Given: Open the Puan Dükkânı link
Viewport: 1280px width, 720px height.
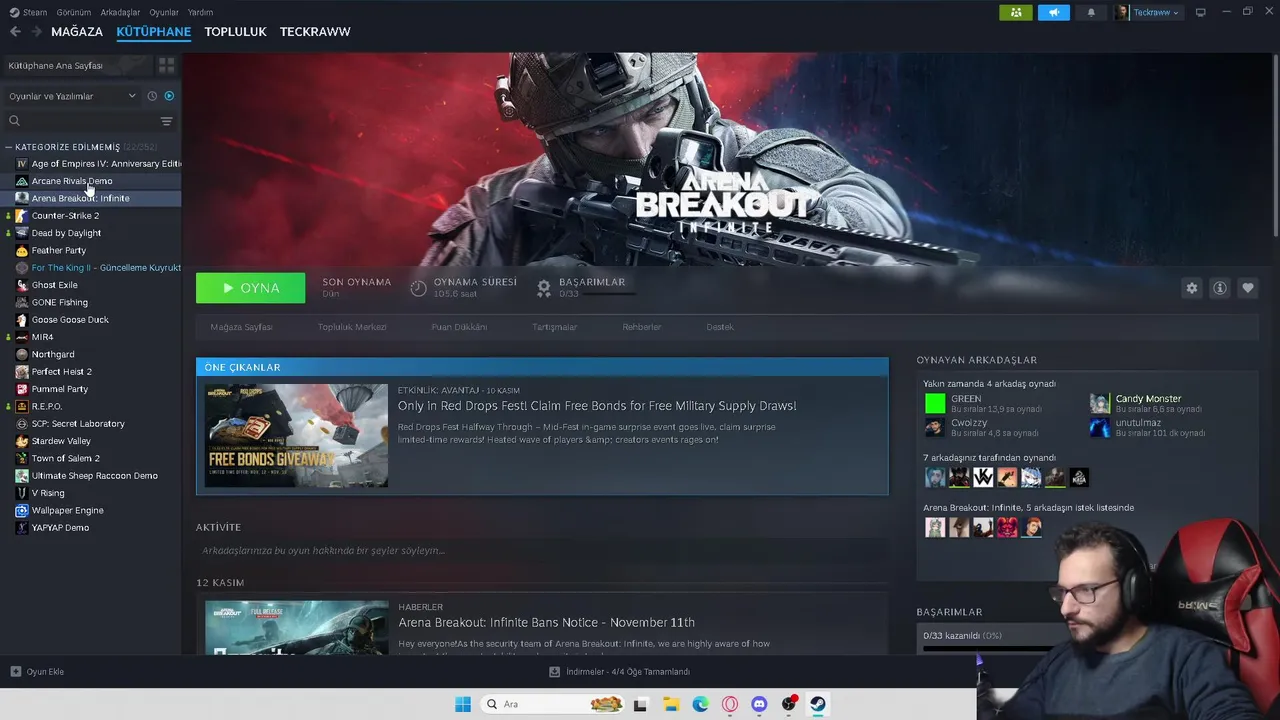Looking at the screenshot, I should [459, 327].
